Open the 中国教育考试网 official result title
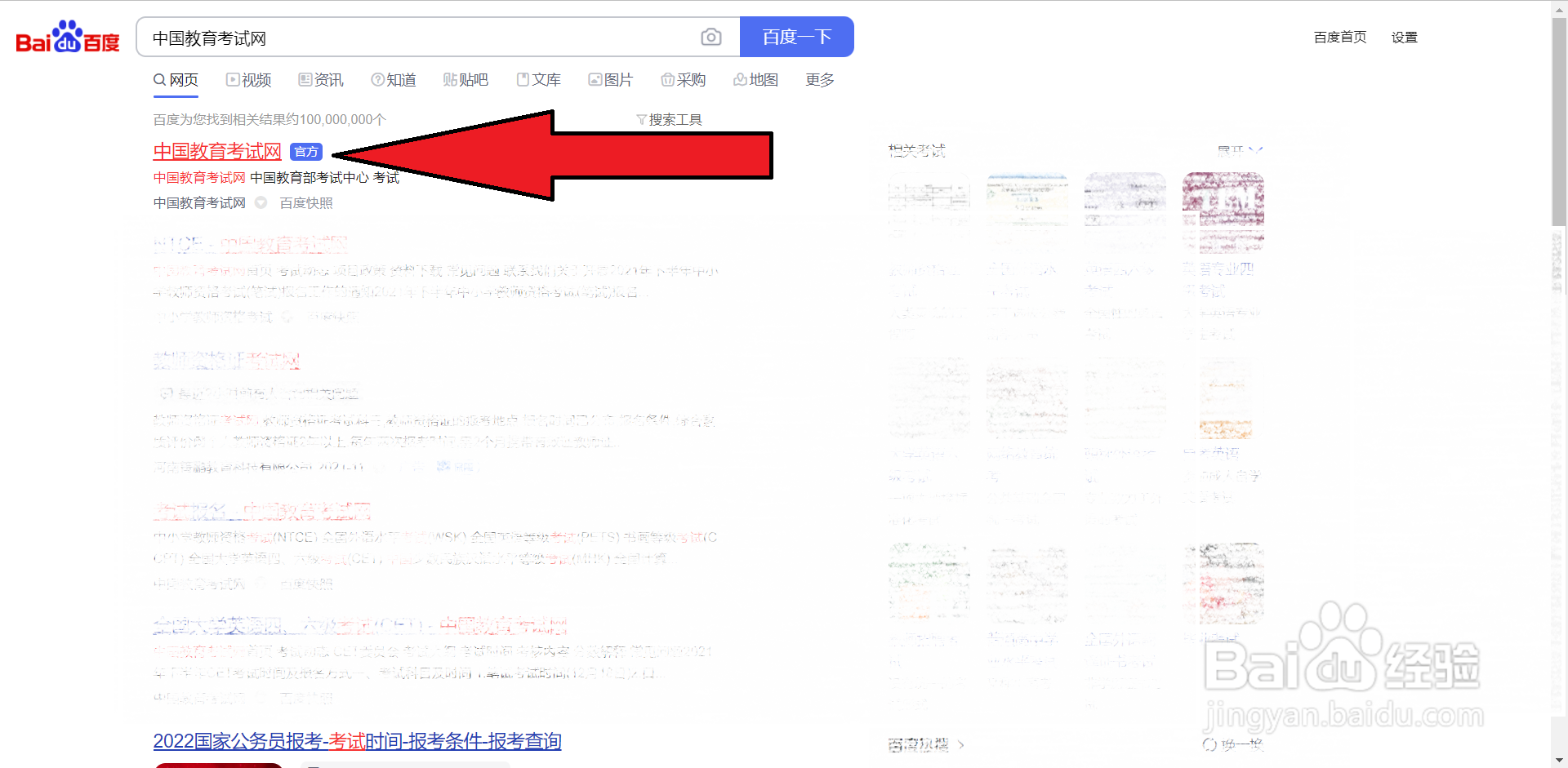The height and width of the screenshot is (768, 1568). [217, 151]
